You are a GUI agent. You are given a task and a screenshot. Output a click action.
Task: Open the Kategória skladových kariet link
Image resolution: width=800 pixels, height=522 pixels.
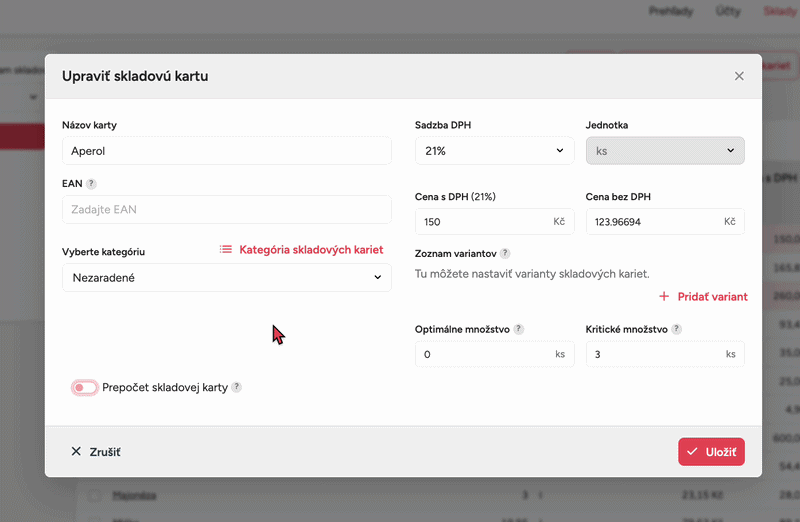311,250
